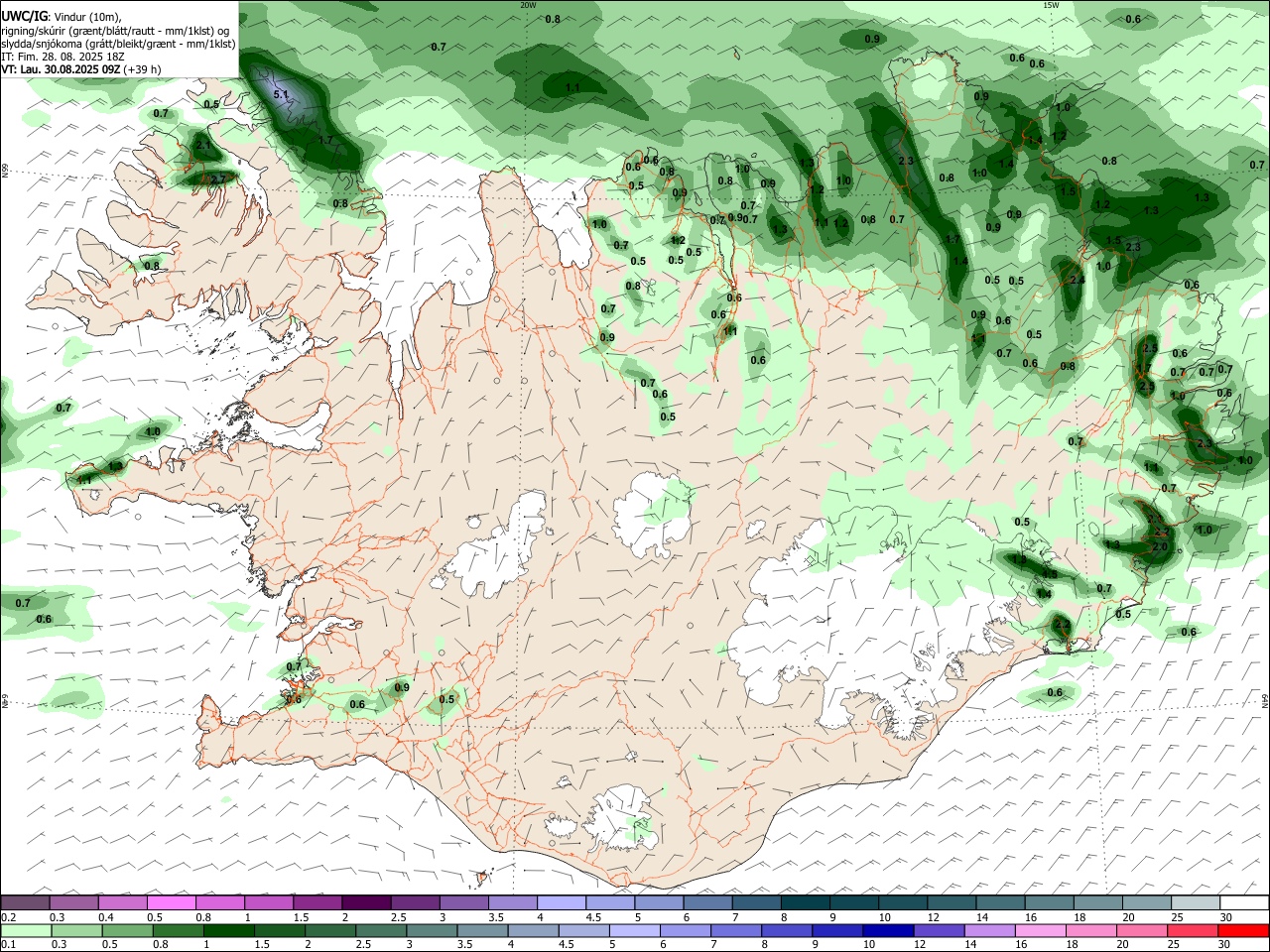Click the 15W longitude label on the top edge

click(x=1051, y=5)
